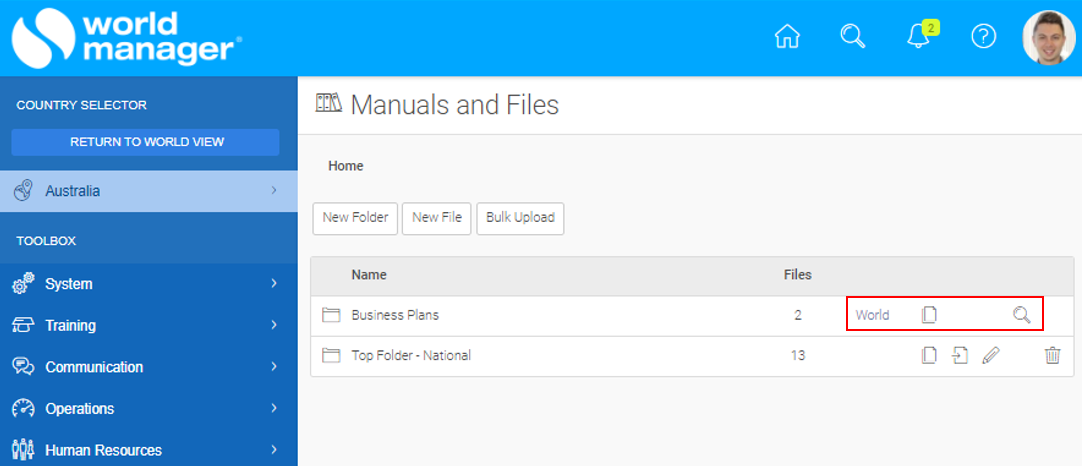Delete Top Folder - National with trash icon
The width and height of the screenshot is (1082, 466).
(1052, 356)
